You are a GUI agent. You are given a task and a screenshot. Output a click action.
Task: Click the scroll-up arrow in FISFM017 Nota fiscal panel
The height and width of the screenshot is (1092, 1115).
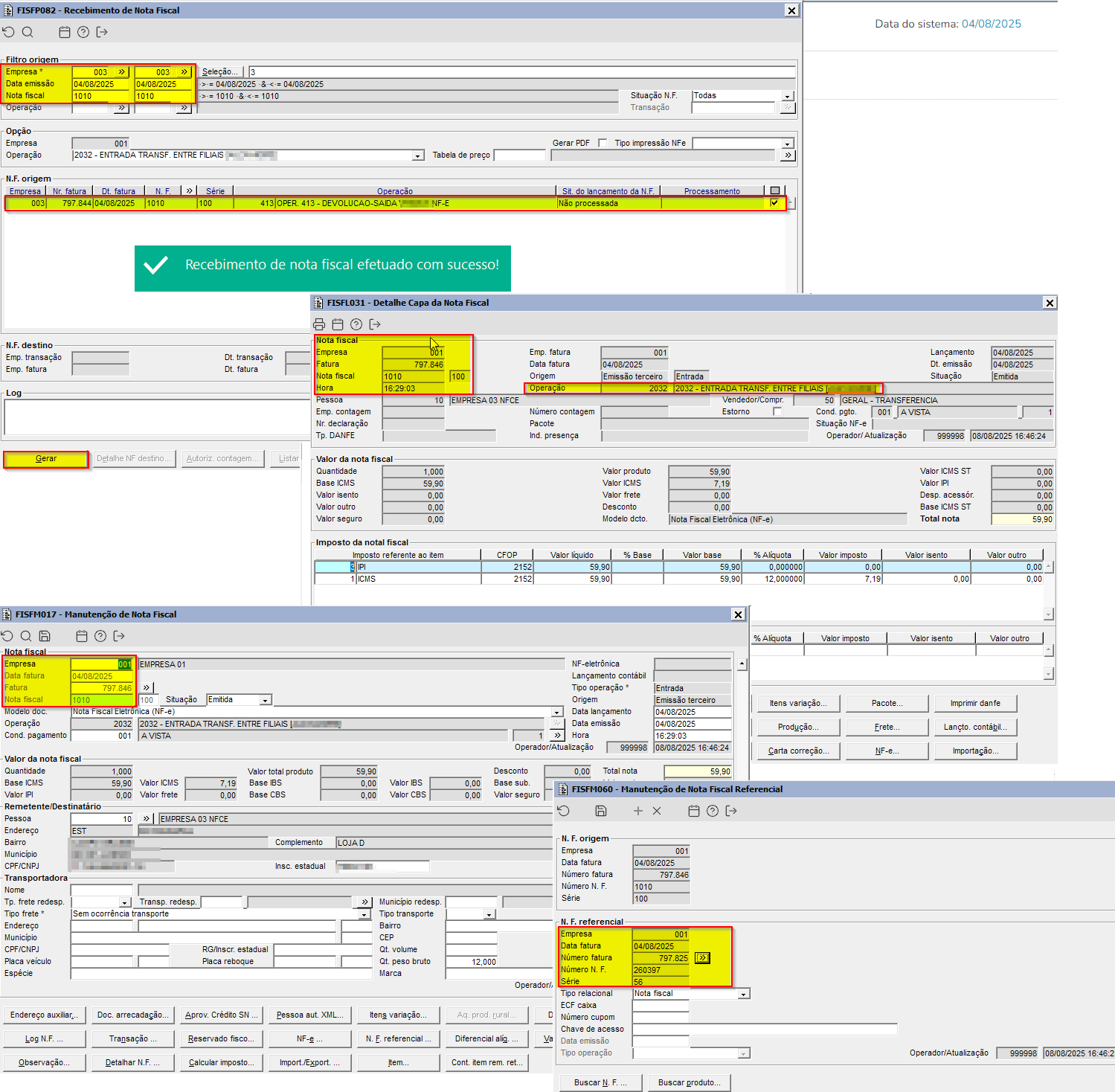(x=742, y=664)
